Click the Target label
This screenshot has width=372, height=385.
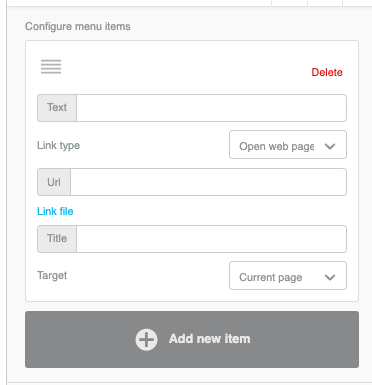click(52, 276)
